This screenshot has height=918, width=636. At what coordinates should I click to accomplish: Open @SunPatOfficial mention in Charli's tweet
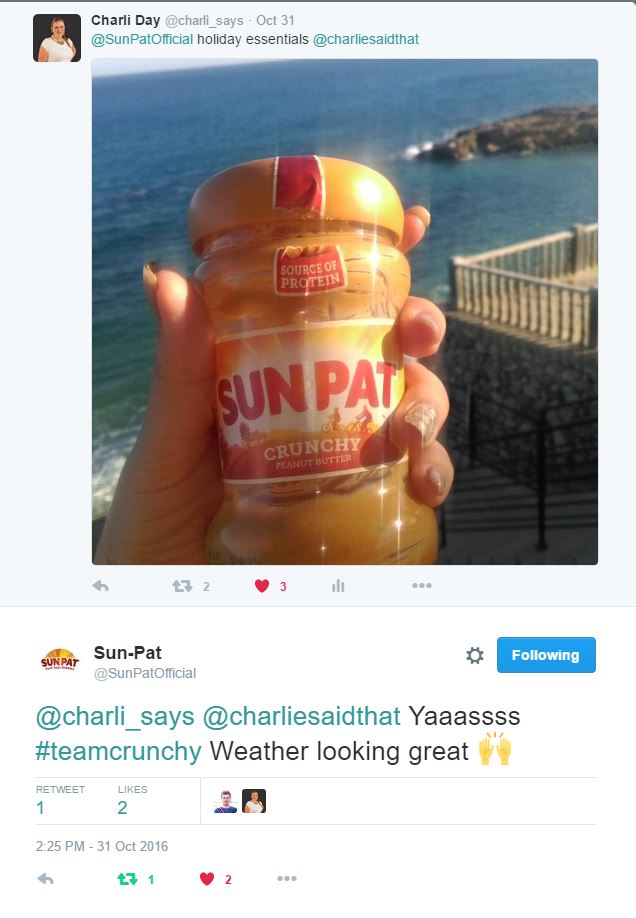pyautogui.click(x=142, y=39)
